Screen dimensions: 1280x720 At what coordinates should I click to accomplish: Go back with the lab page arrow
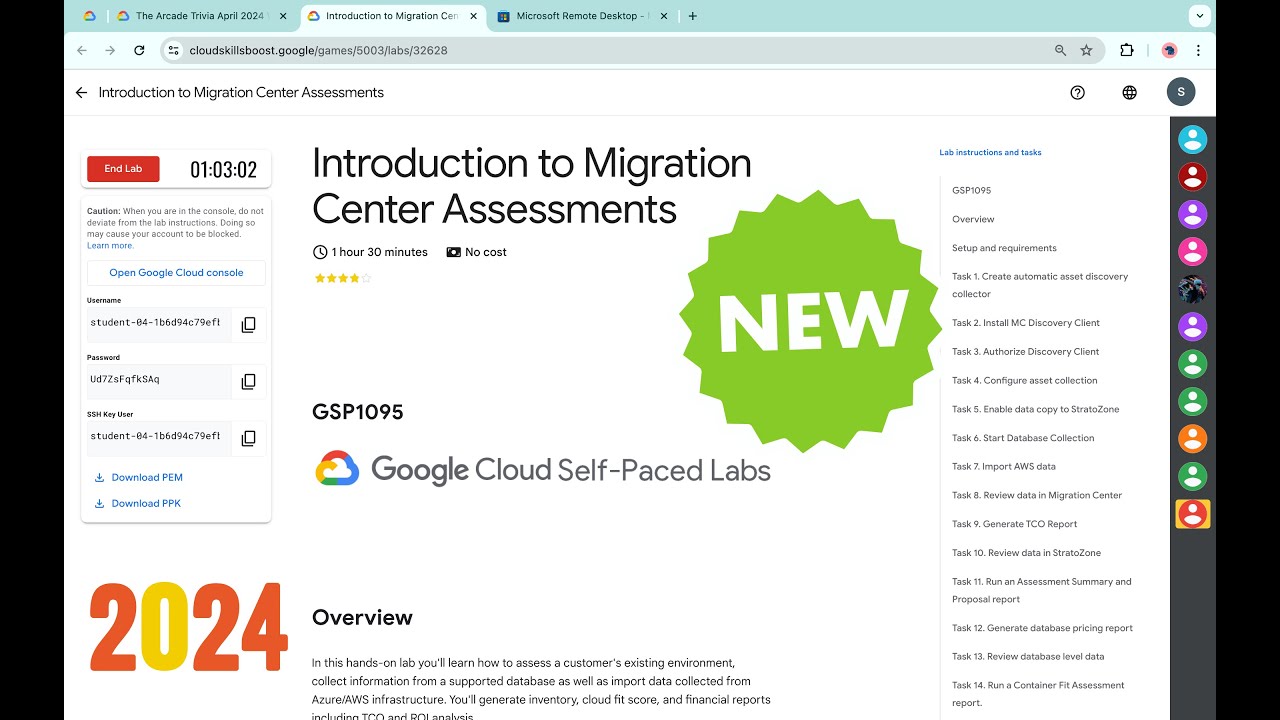pyautogui.click(x=81, y=92)
